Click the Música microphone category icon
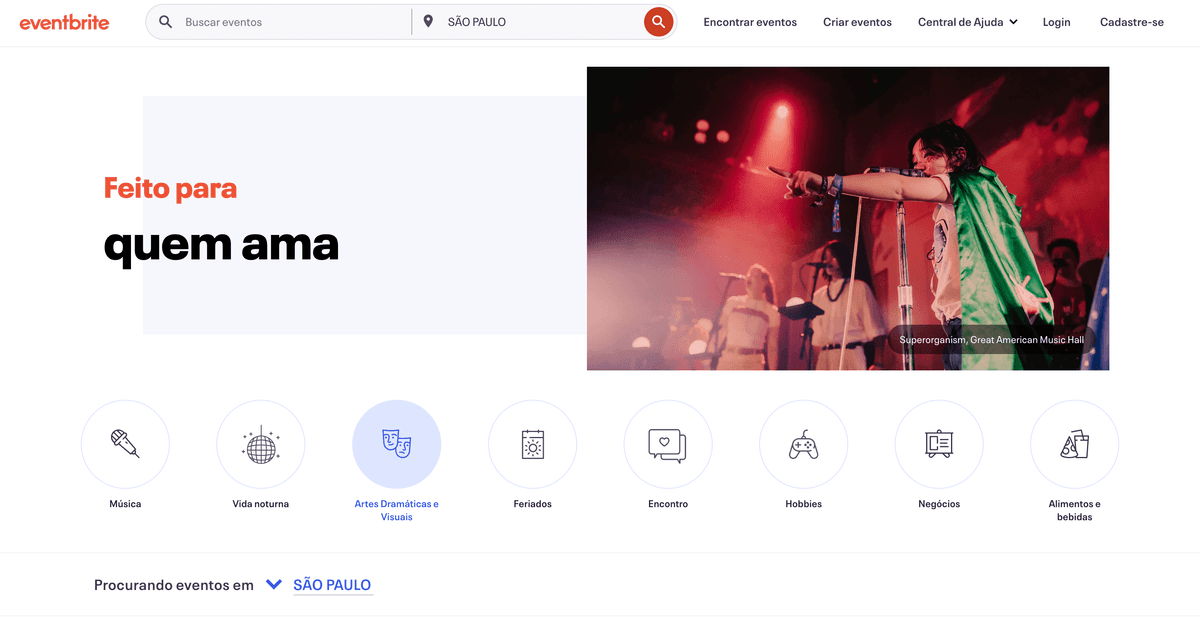 pos(125,444)
